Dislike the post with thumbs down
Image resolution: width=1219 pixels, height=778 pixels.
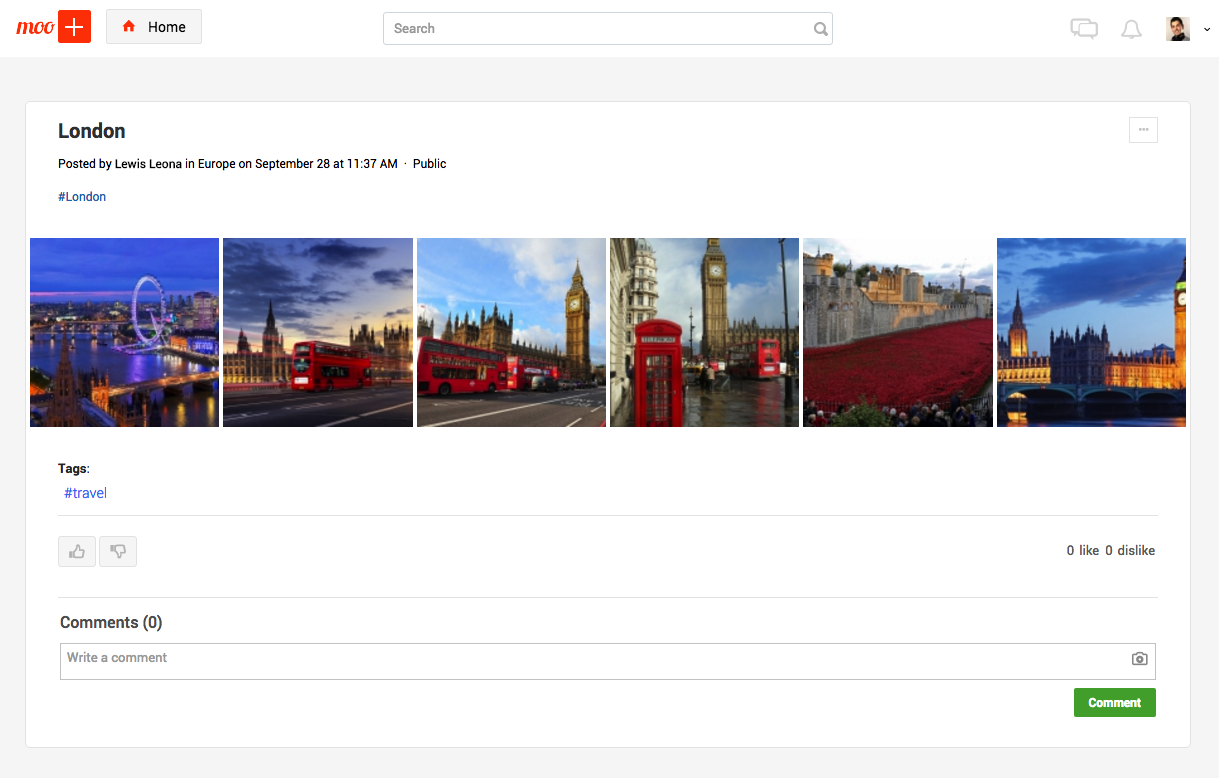118,551
